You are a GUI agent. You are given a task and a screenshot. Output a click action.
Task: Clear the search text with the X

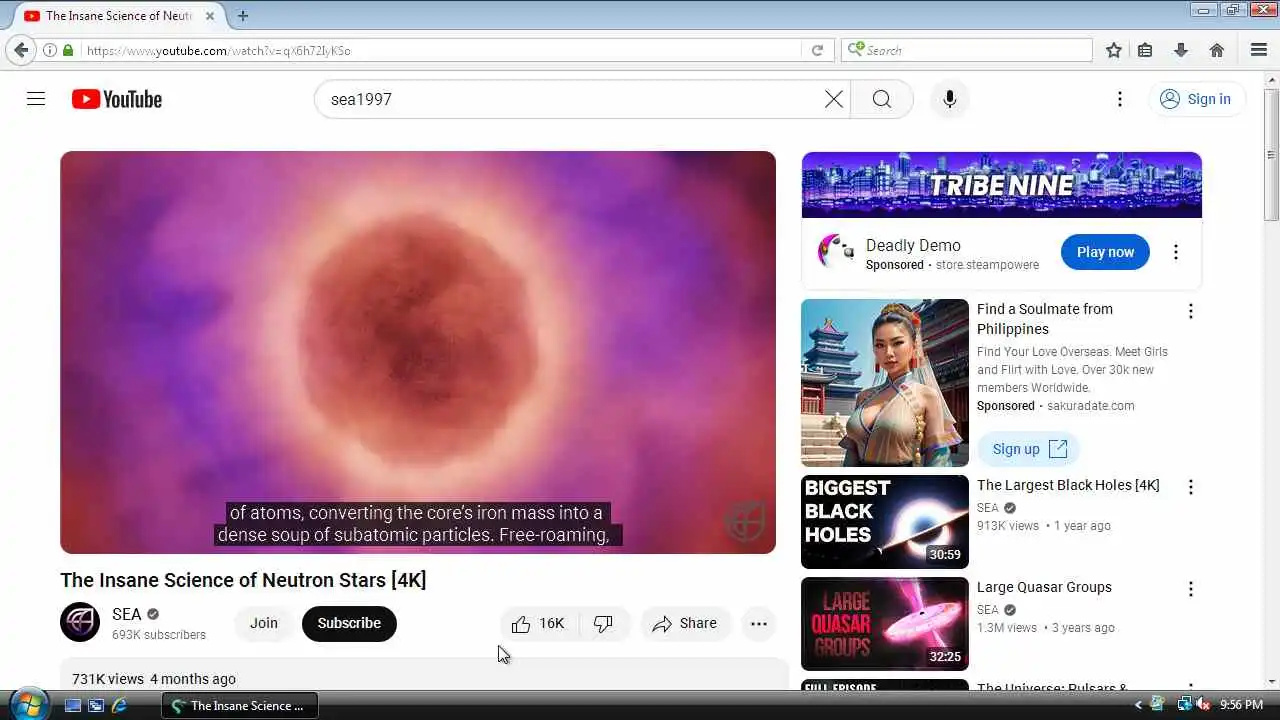(x=834, y=99)
